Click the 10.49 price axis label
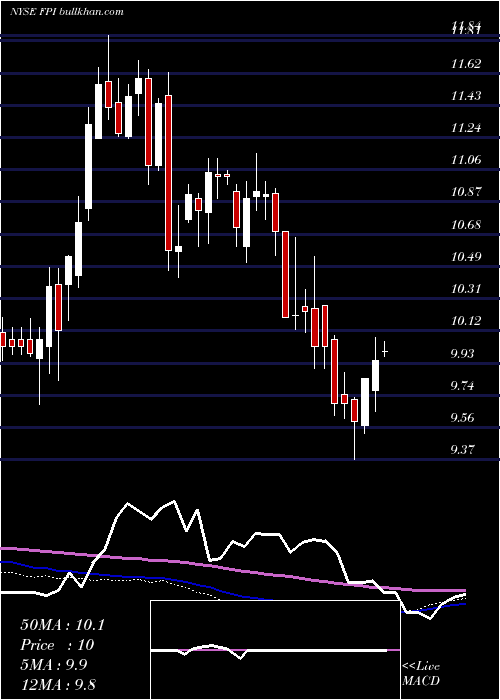 466,257
